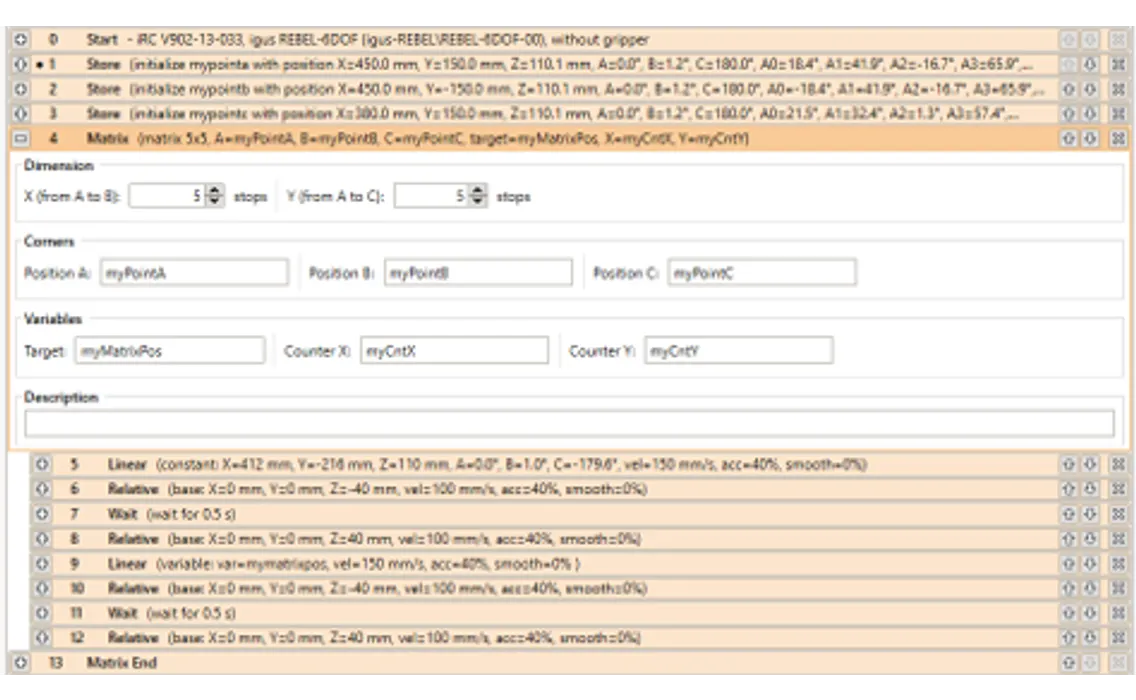Move Store row 2 up one position
The width and height of the screenshot is (1136, 700).
point(1069,89)
